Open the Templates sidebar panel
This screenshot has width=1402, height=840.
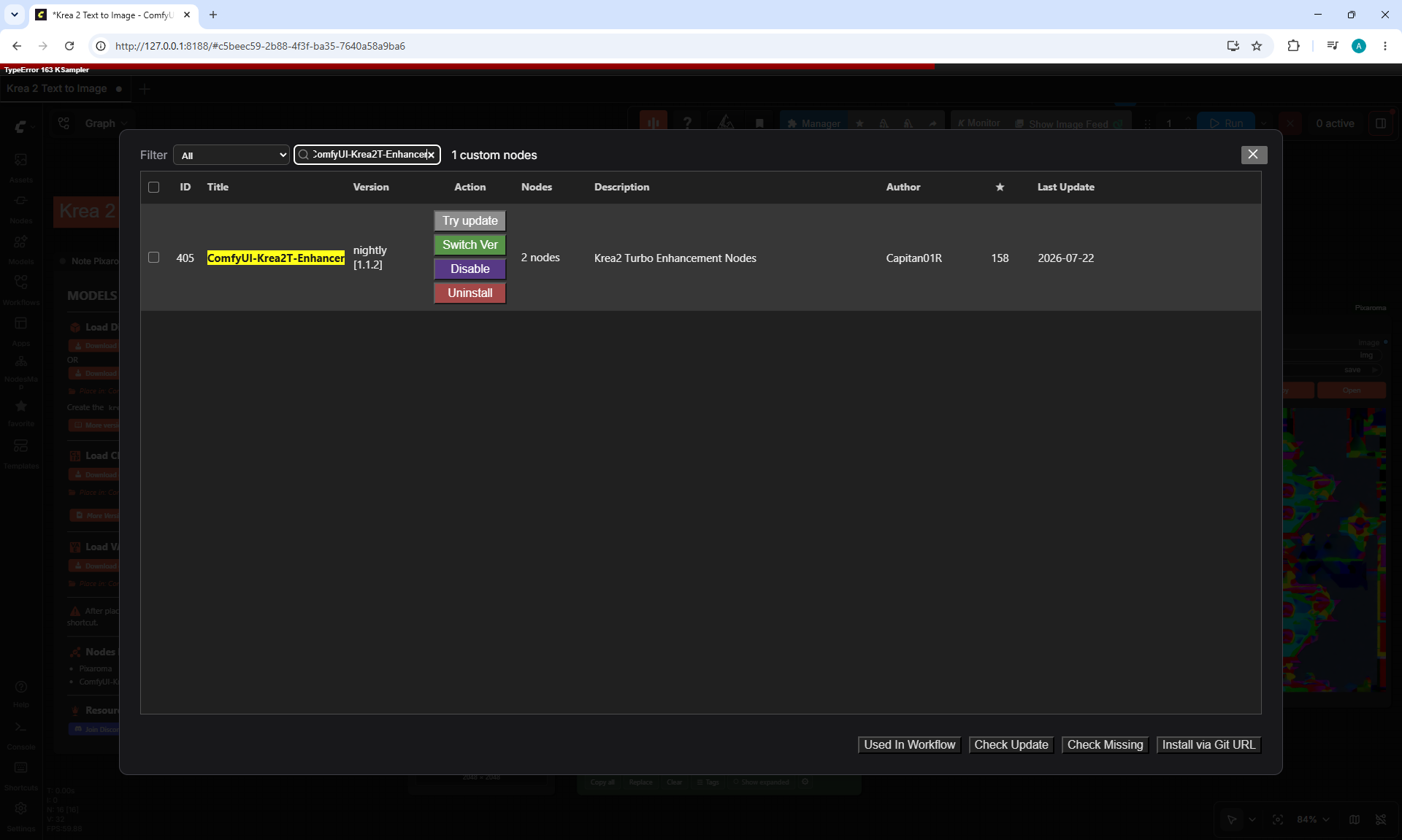[x=21, y=454]
